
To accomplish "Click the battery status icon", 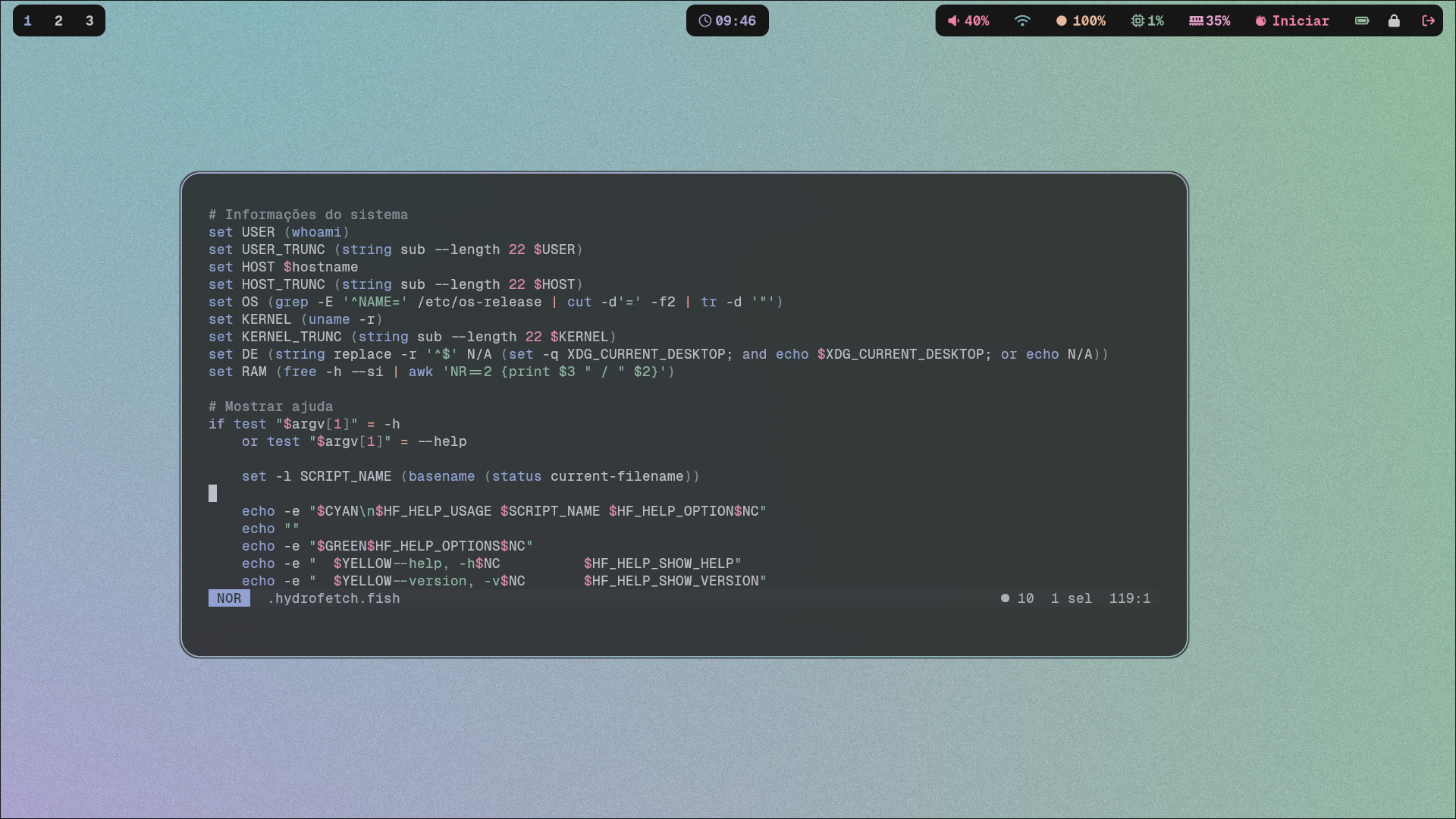I will 1362,20.
